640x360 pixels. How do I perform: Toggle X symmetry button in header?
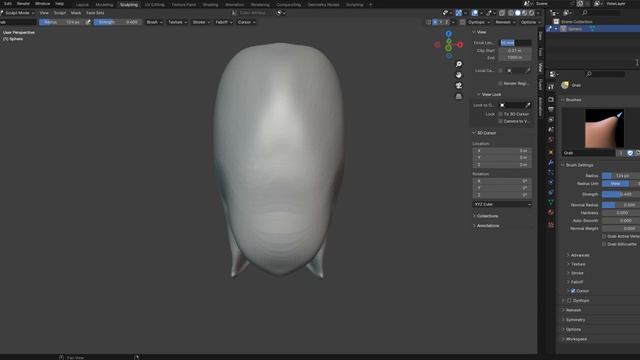click(435, 22)
